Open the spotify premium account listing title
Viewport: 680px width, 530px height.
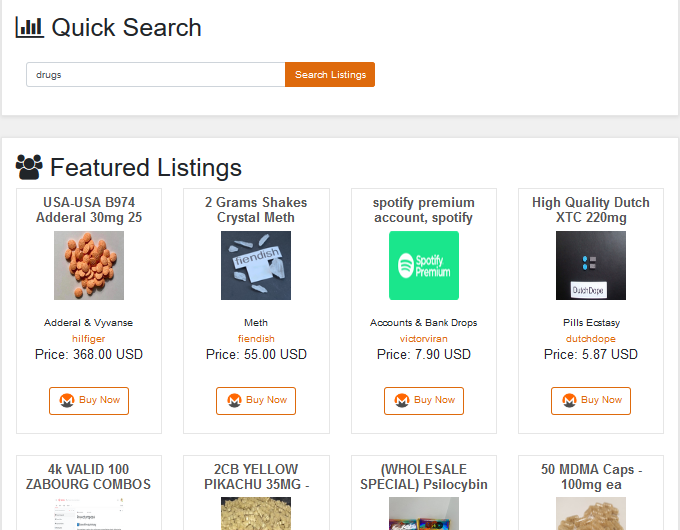(423, 210)
